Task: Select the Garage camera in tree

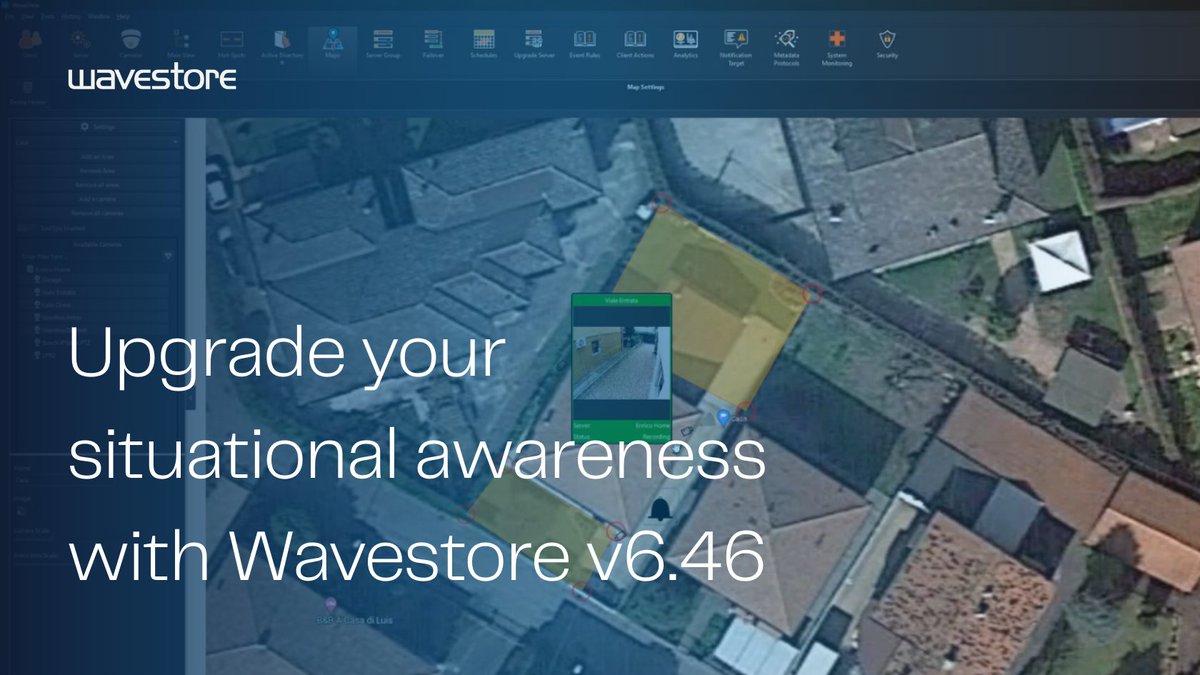Action: [50, 281]
